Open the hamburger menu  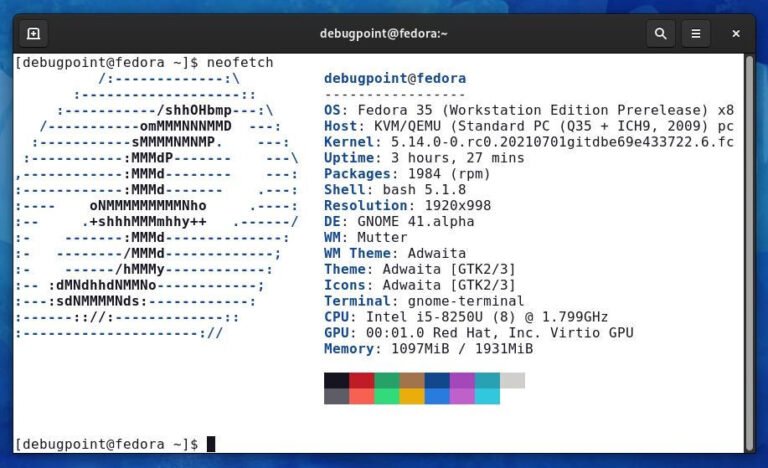[696, 34]
